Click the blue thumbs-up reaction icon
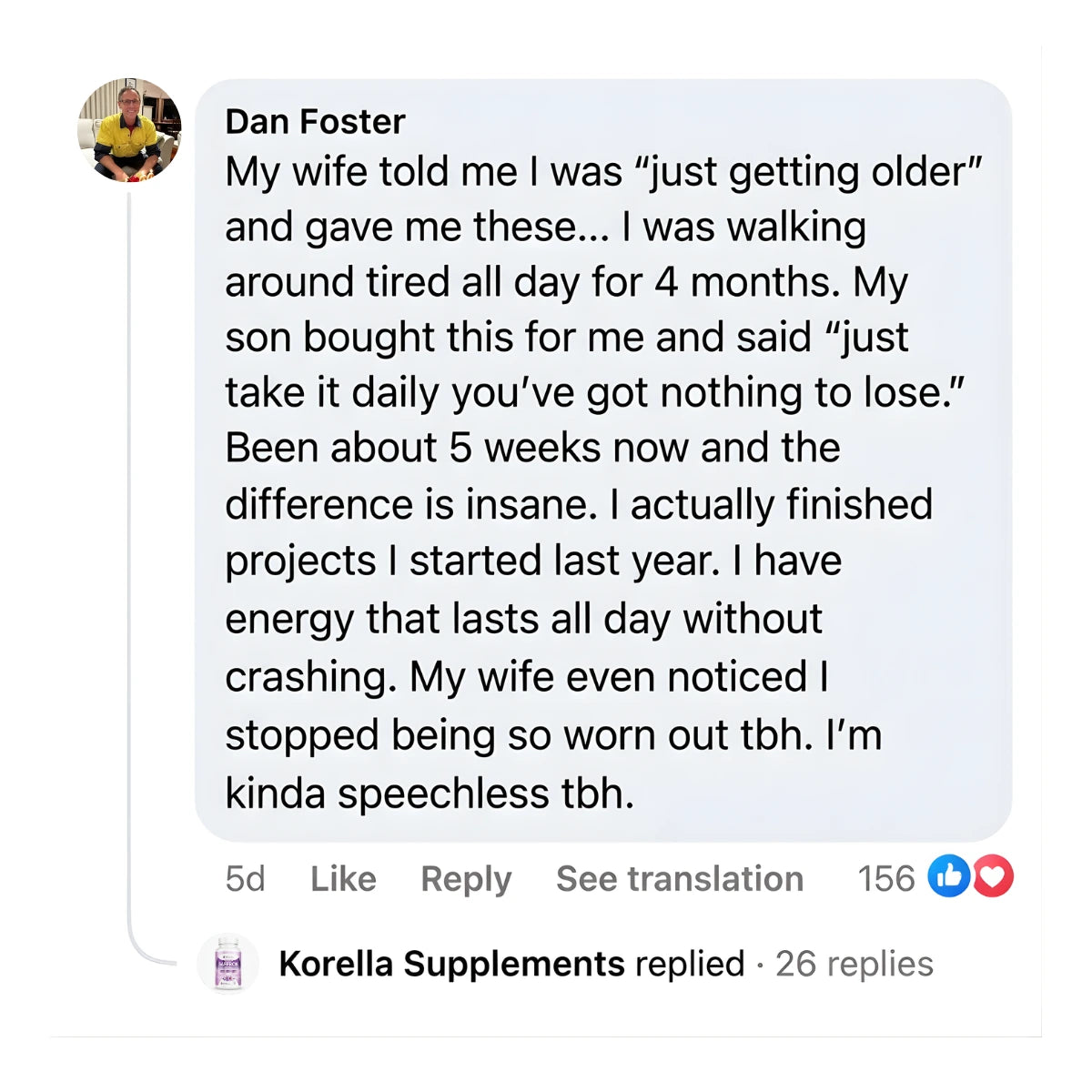This screenshot has width=1092, height=1092. coord(948,877)
